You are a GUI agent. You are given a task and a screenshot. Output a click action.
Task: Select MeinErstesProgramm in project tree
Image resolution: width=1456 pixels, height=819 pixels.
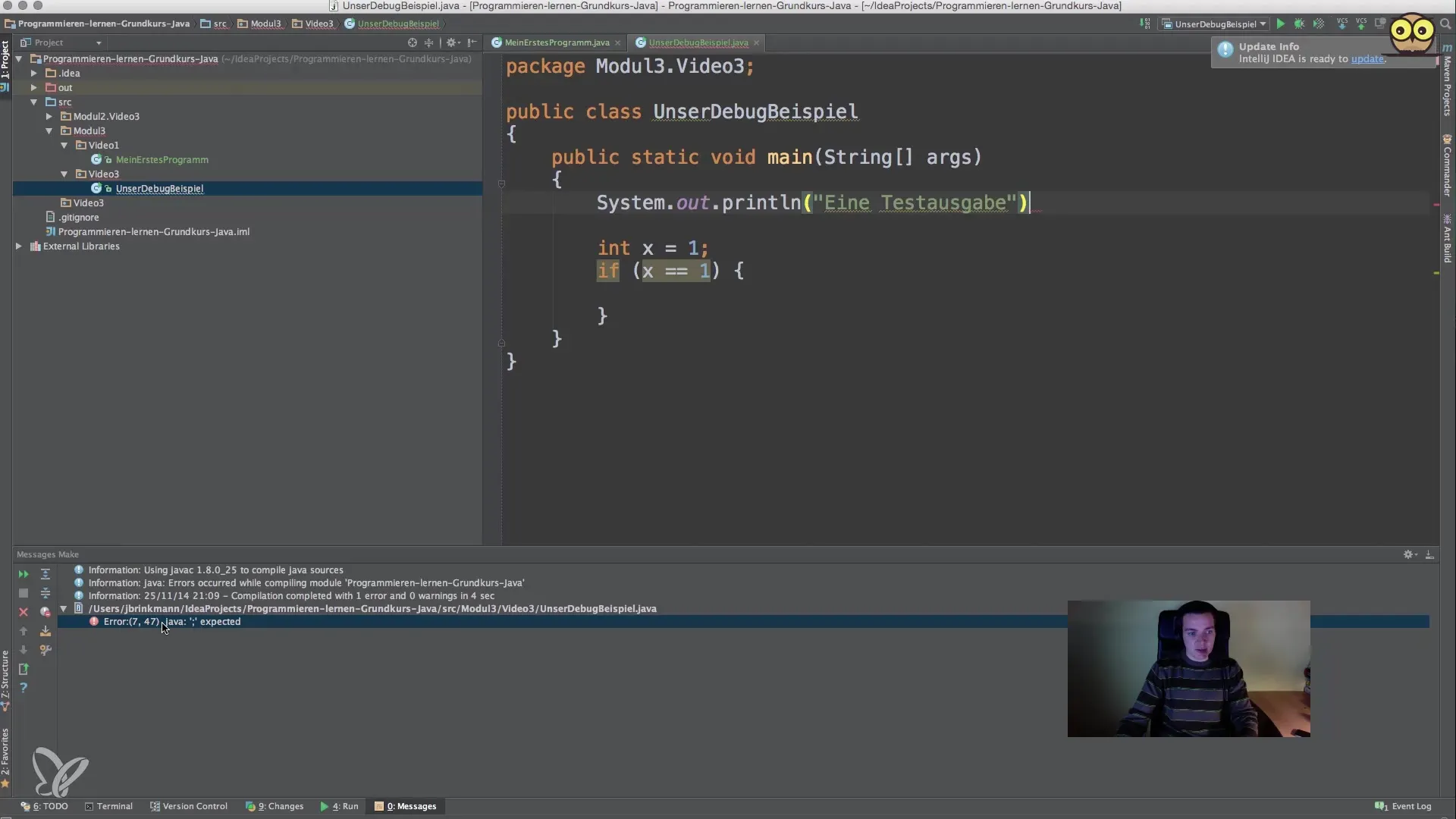click(162, 159)
